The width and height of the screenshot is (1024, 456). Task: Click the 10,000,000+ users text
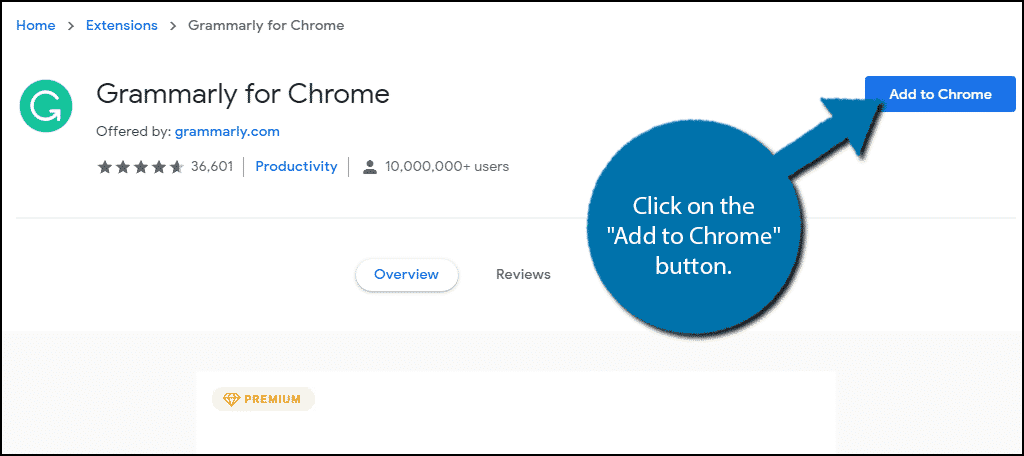pos(447,167)
